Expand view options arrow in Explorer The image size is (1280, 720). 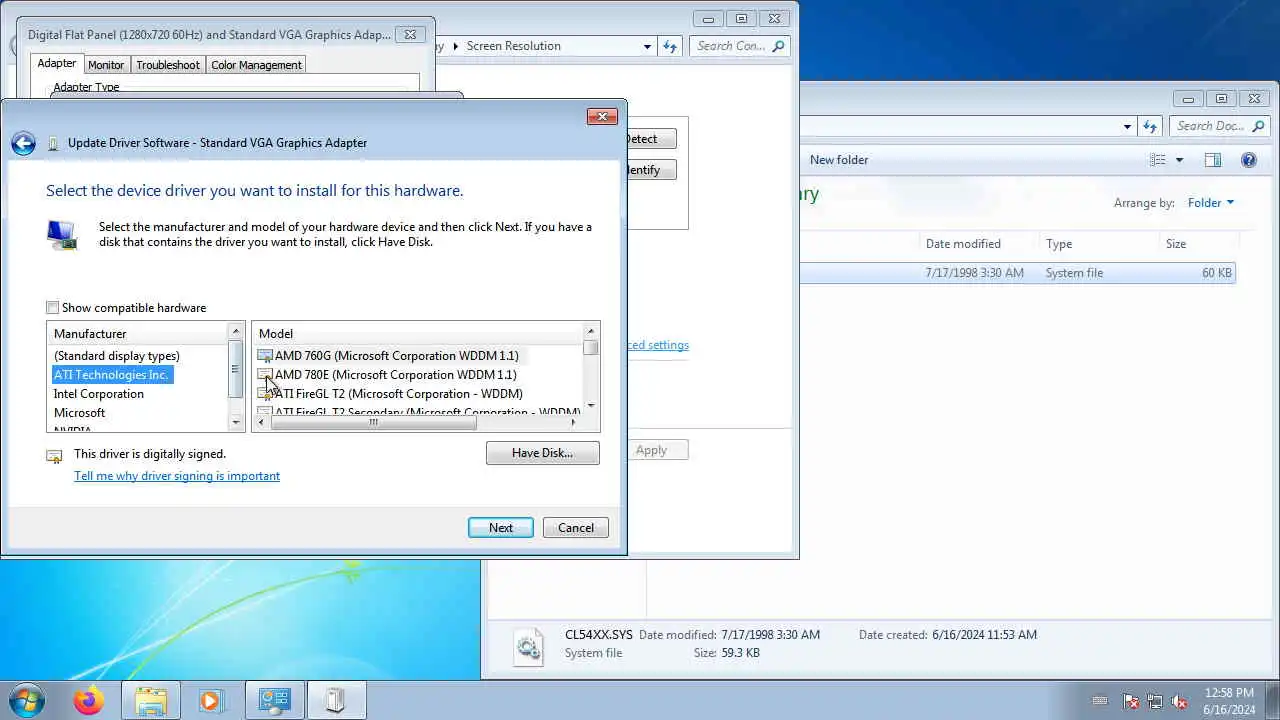pyautogui.click(x=1179, y=160)
